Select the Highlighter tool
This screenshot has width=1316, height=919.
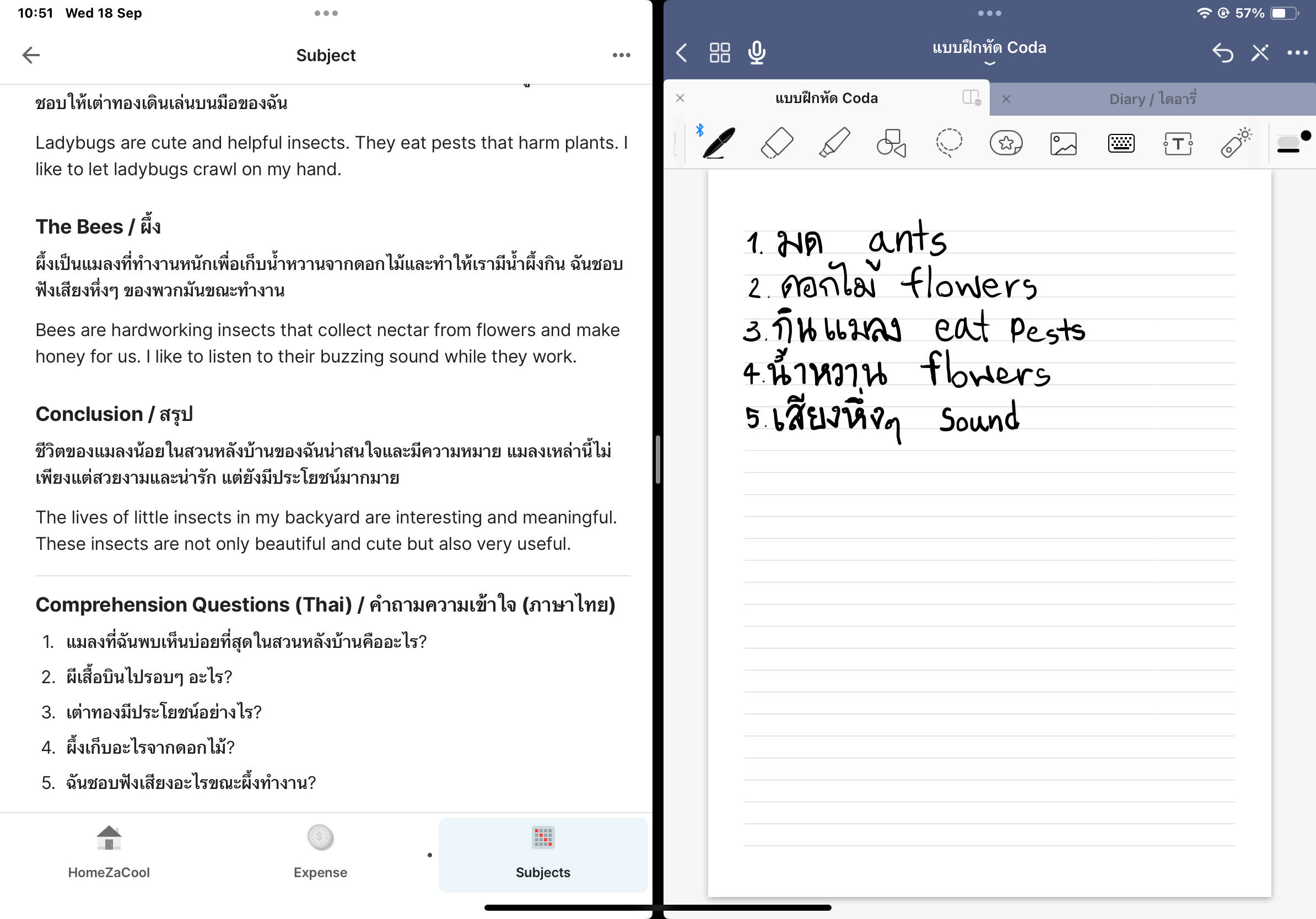(x=834, y=143)
